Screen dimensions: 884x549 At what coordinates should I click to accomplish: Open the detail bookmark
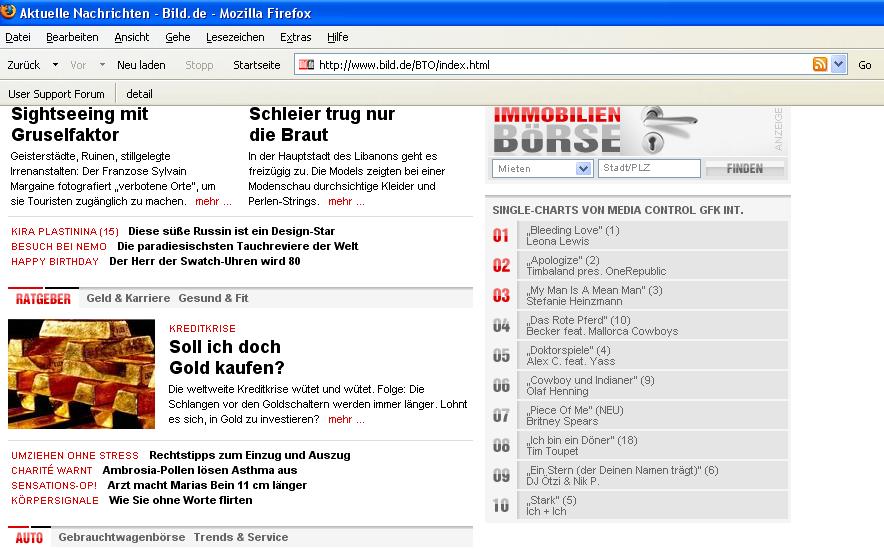[139, 94]
